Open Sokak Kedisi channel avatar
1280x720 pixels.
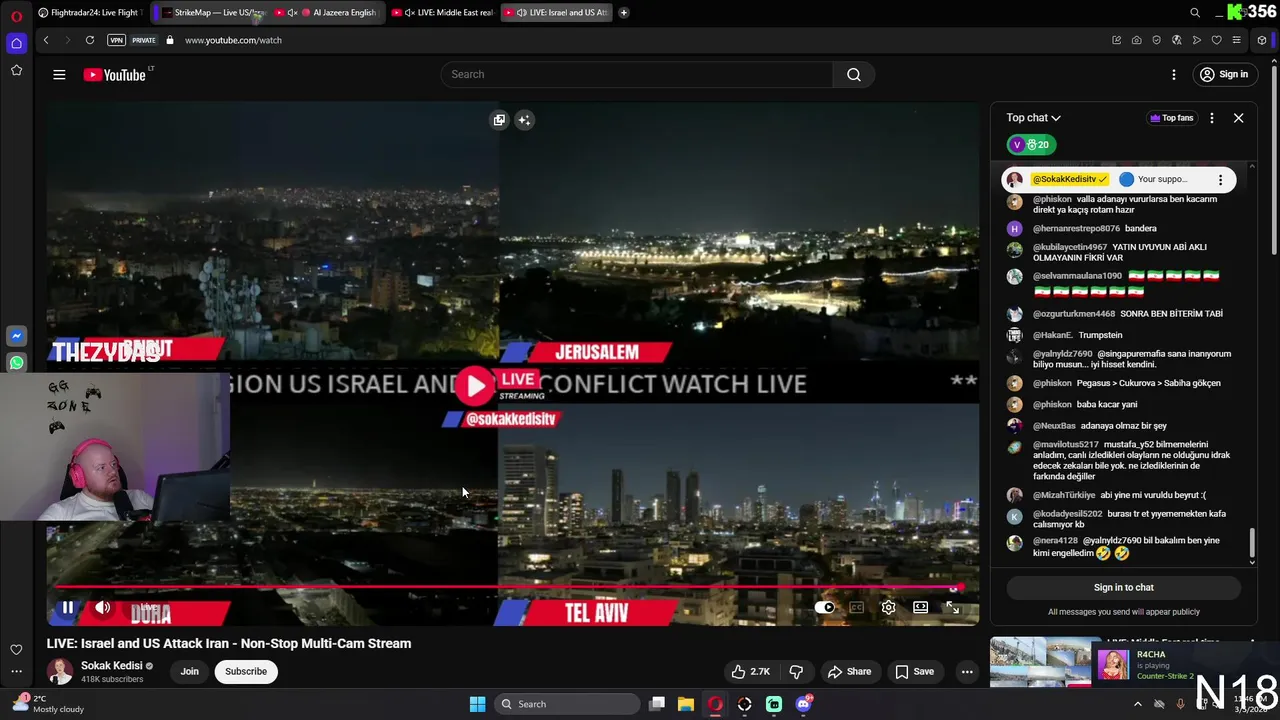tap(60, 671)
